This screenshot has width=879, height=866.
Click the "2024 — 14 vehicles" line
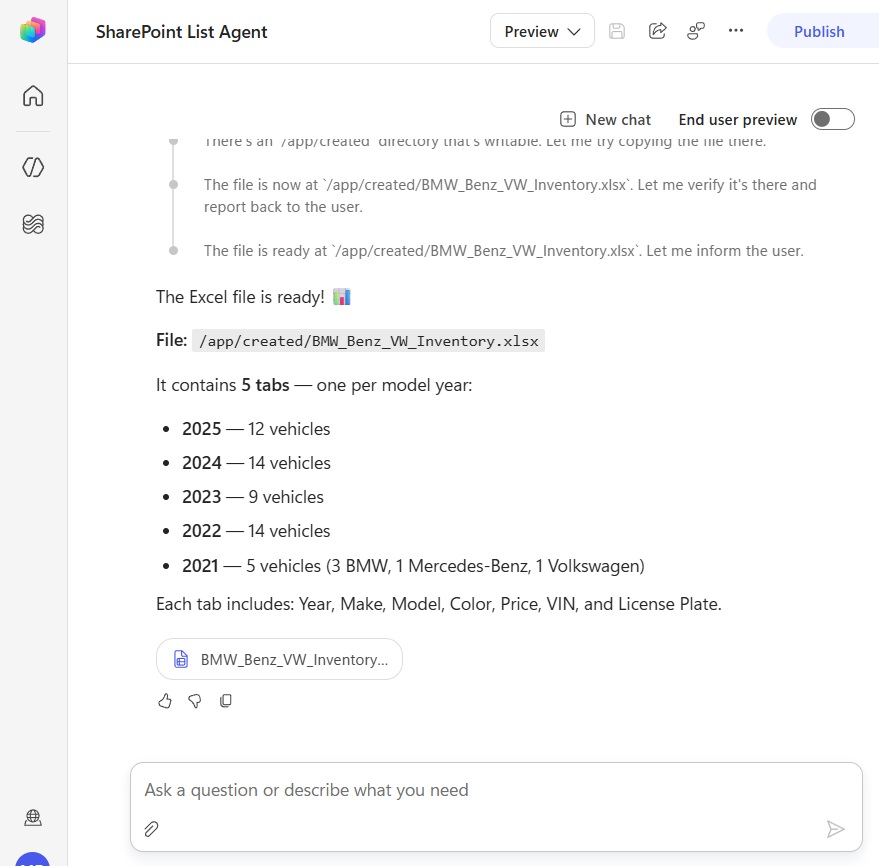(256, 463)
